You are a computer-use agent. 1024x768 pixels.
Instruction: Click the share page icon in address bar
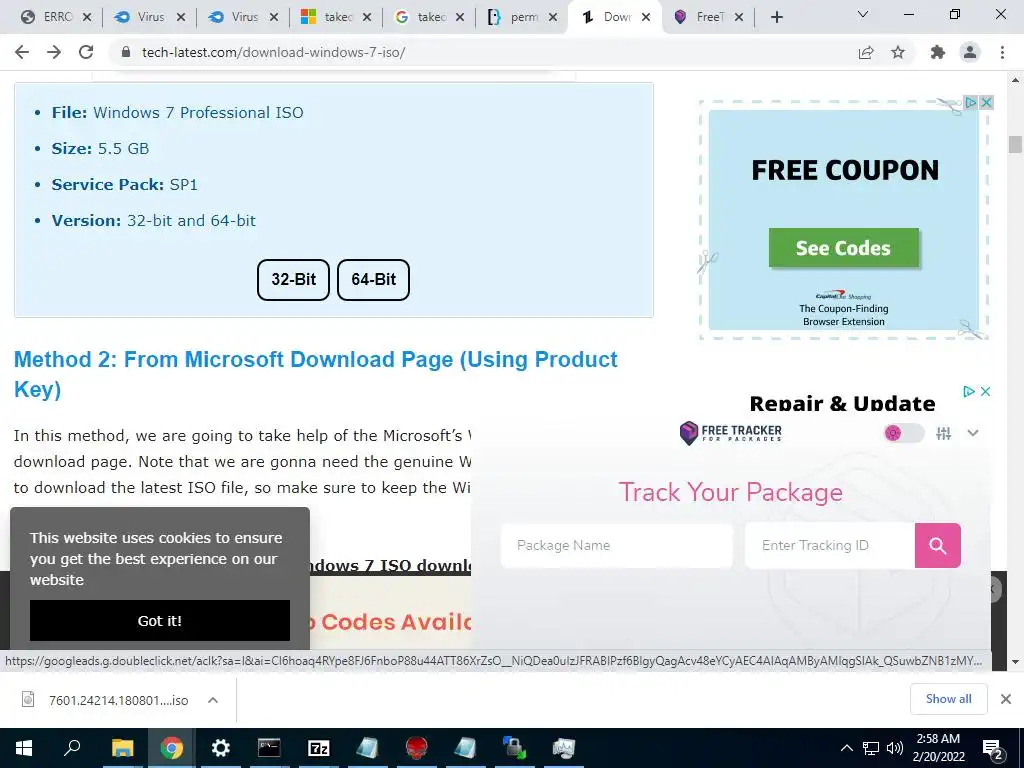(866, 52)
